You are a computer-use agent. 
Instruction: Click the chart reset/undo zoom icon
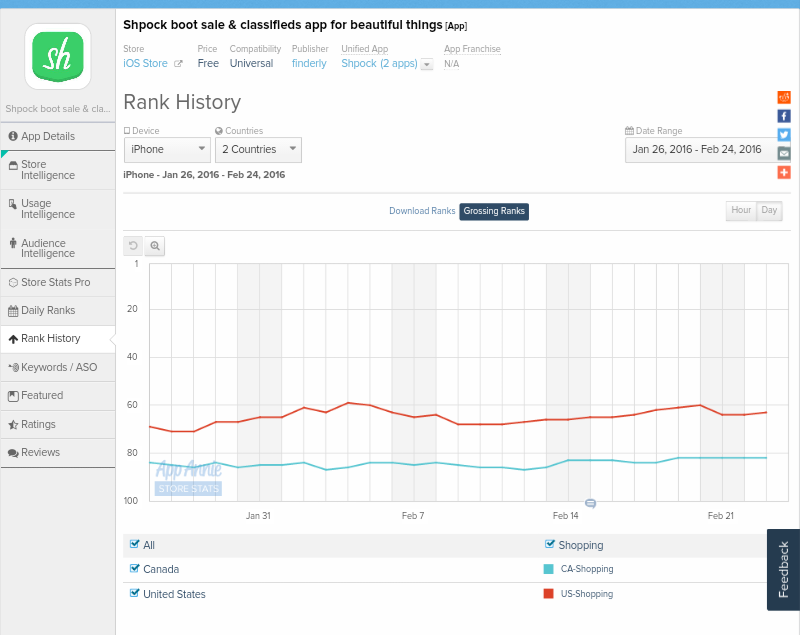tap(133, 245)
